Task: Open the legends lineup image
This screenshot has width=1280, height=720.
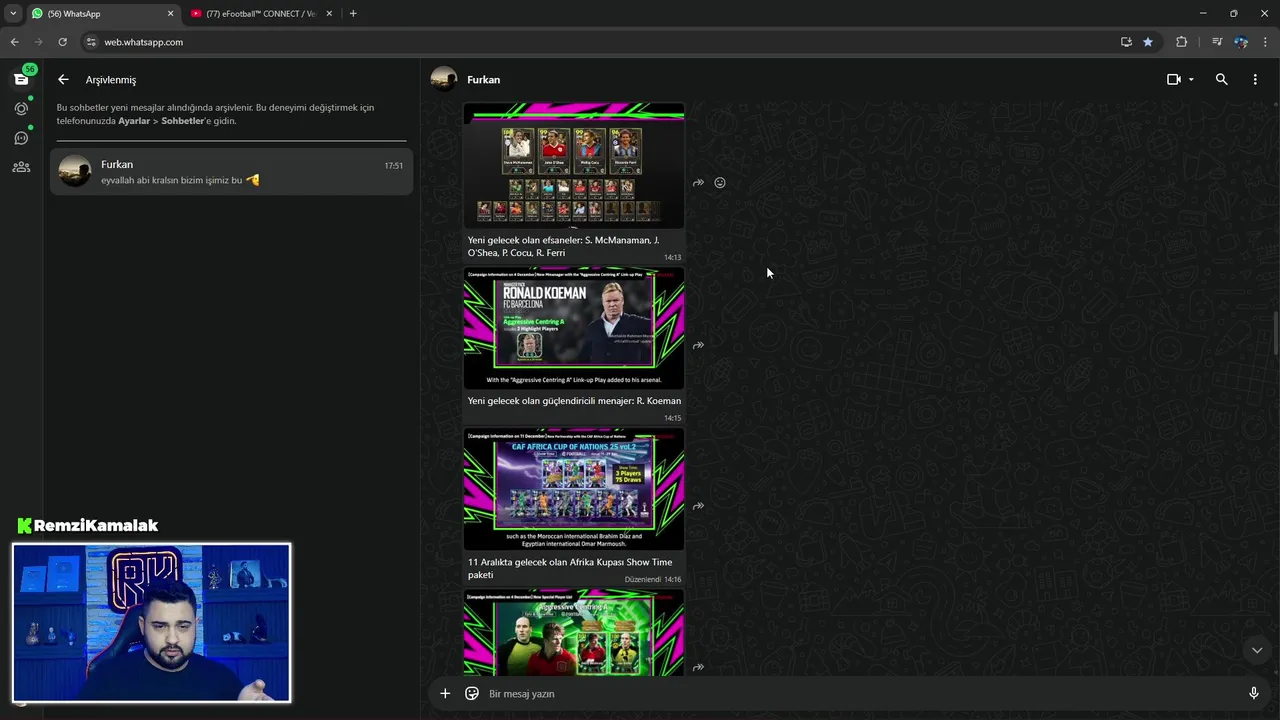Action: [574, 165]
